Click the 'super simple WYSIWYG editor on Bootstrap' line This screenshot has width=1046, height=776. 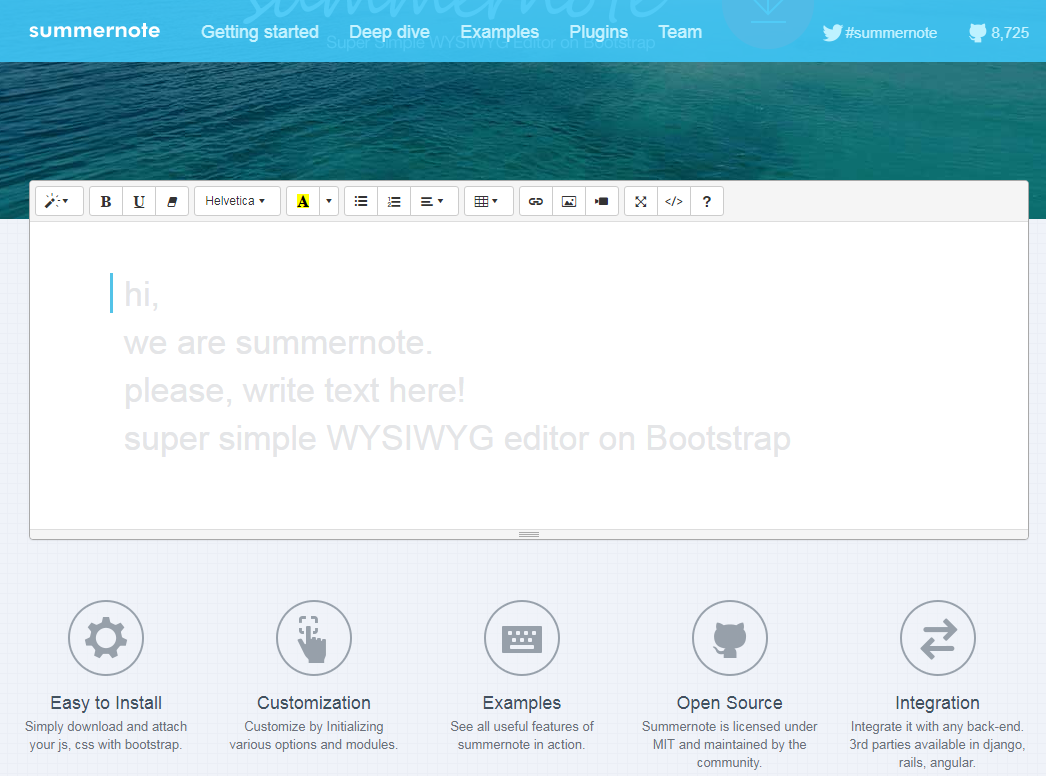457,439
